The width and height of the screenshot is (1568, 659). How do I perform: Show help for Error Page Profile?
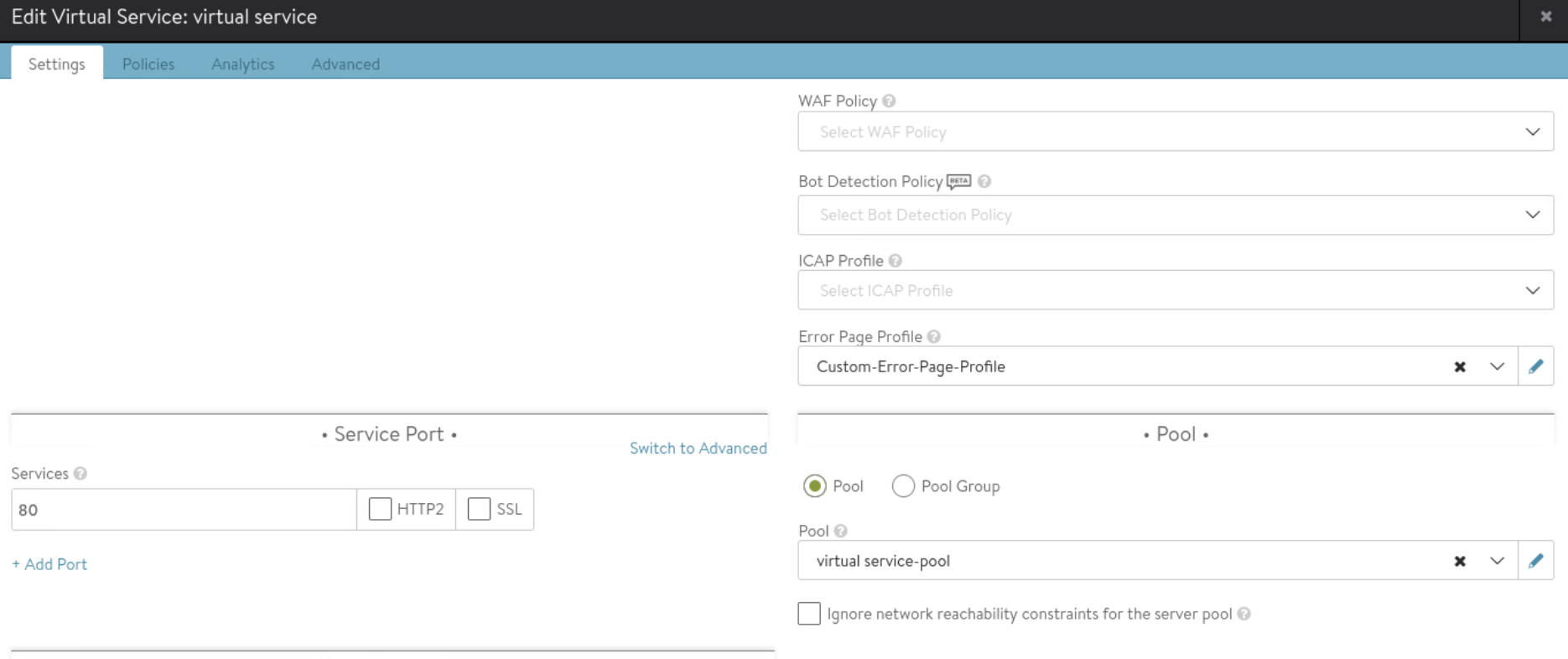[x=934, y=336]
